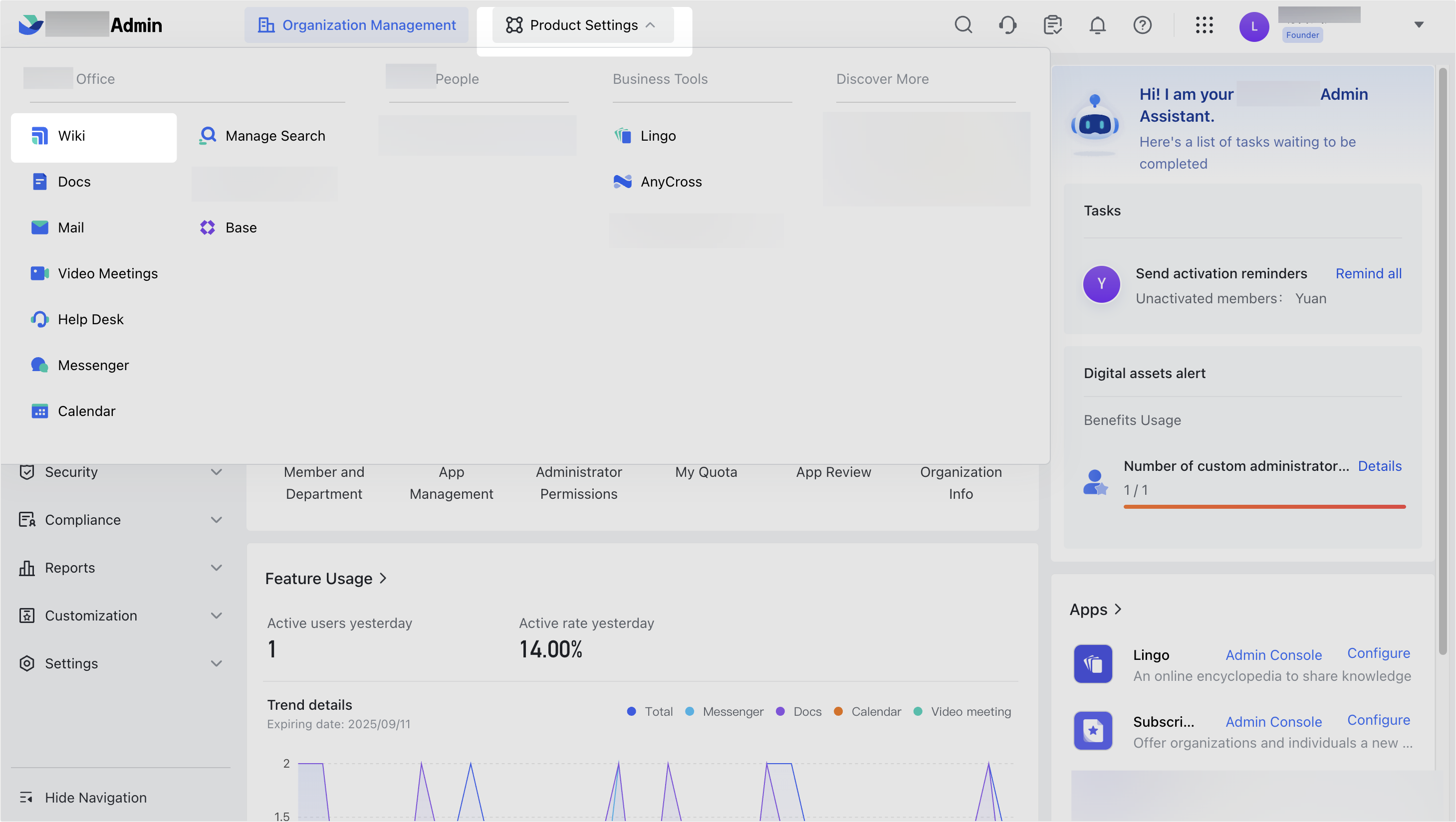1456x822 pixels.
Task: Click the headset support icon
Action: 1008,25
